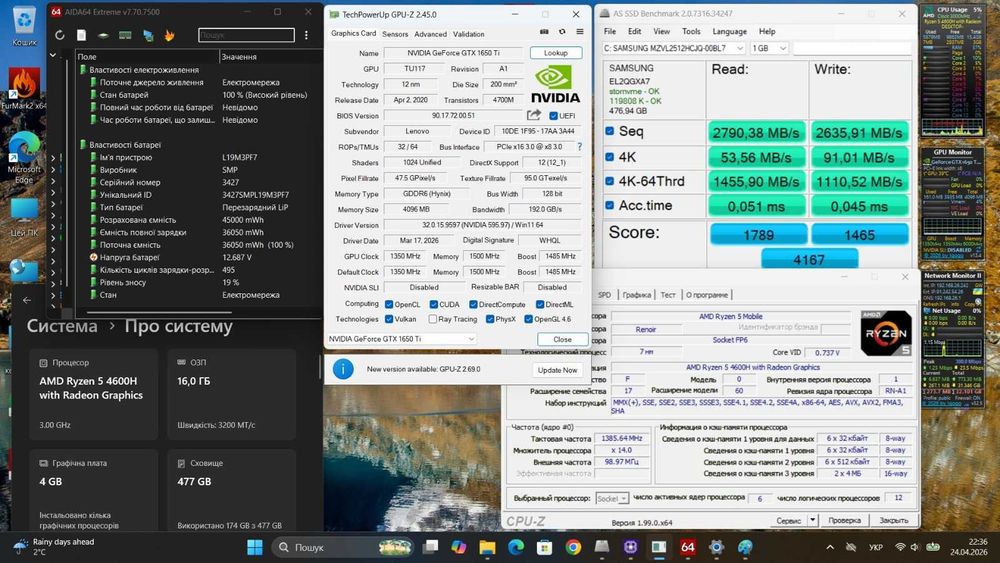Toggle the Vulkan checkbox in GPU-Z
This screenshot has height=563, width=1000.
(389, 319)
